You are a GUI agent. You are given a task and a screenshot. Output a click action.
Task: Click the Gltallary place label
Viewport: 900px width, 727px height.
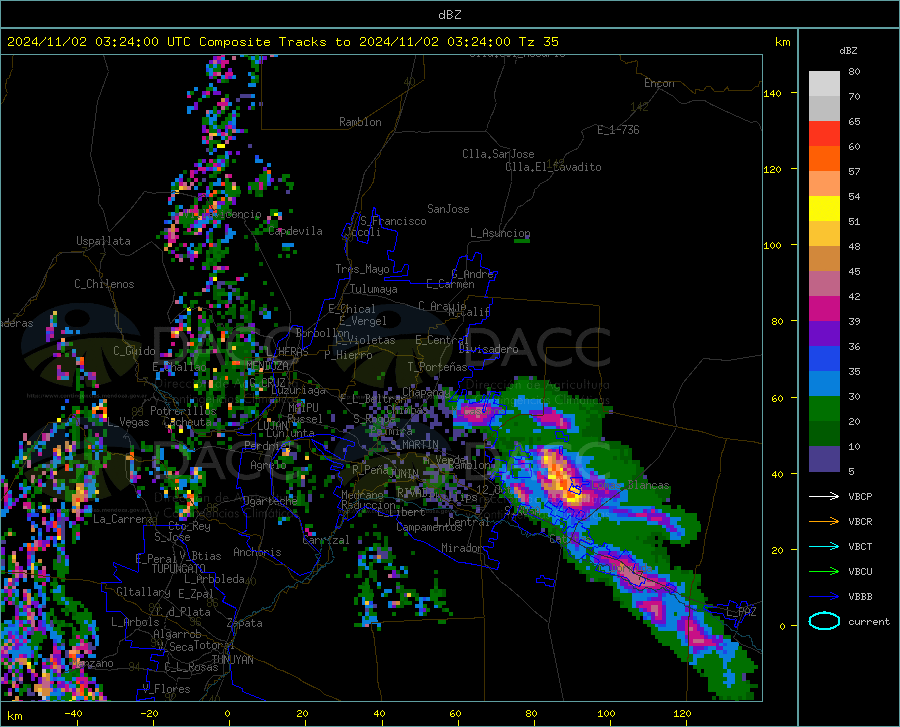pyautogui.click(x=143, y=592)
